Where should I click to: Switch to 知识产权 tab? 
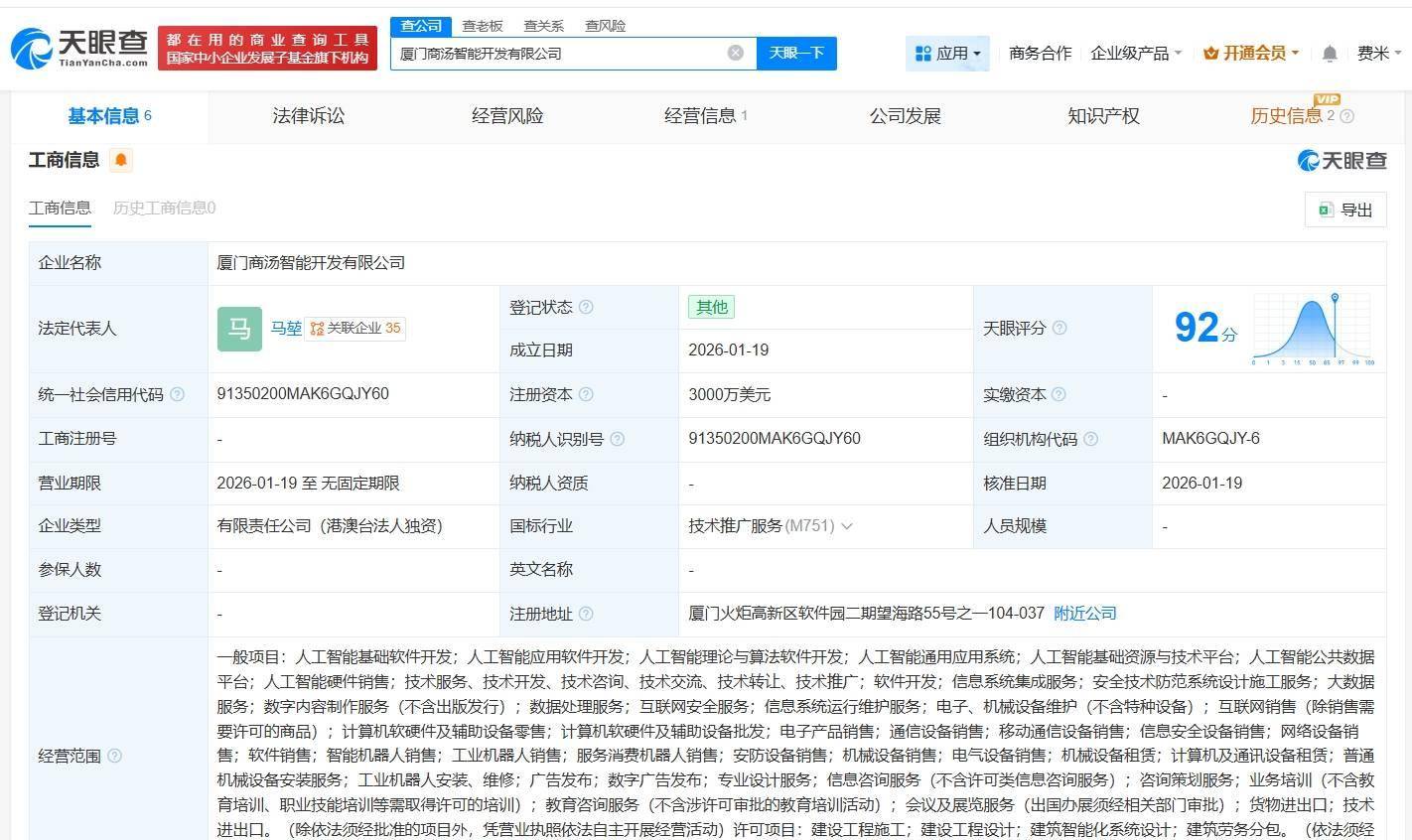coord(1102,116)
